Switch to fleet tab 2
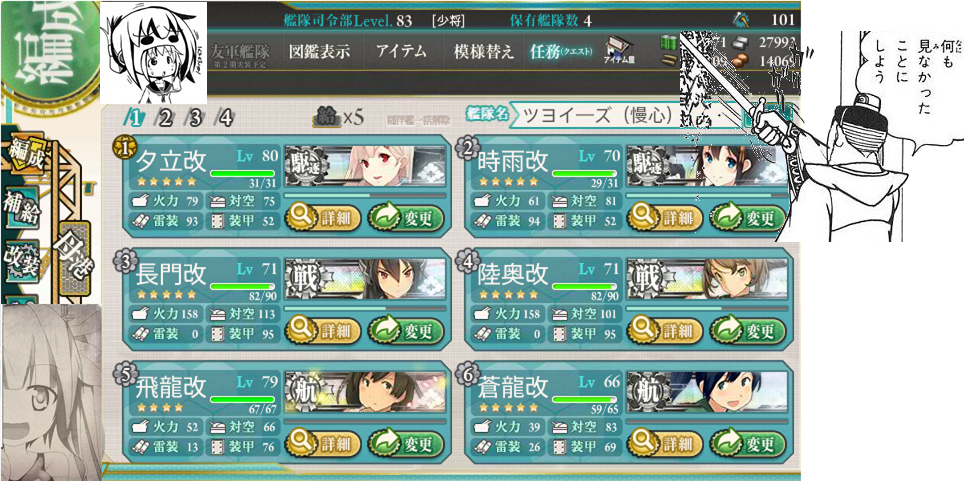Screen dimensions: 964x481 coord(164,117)
